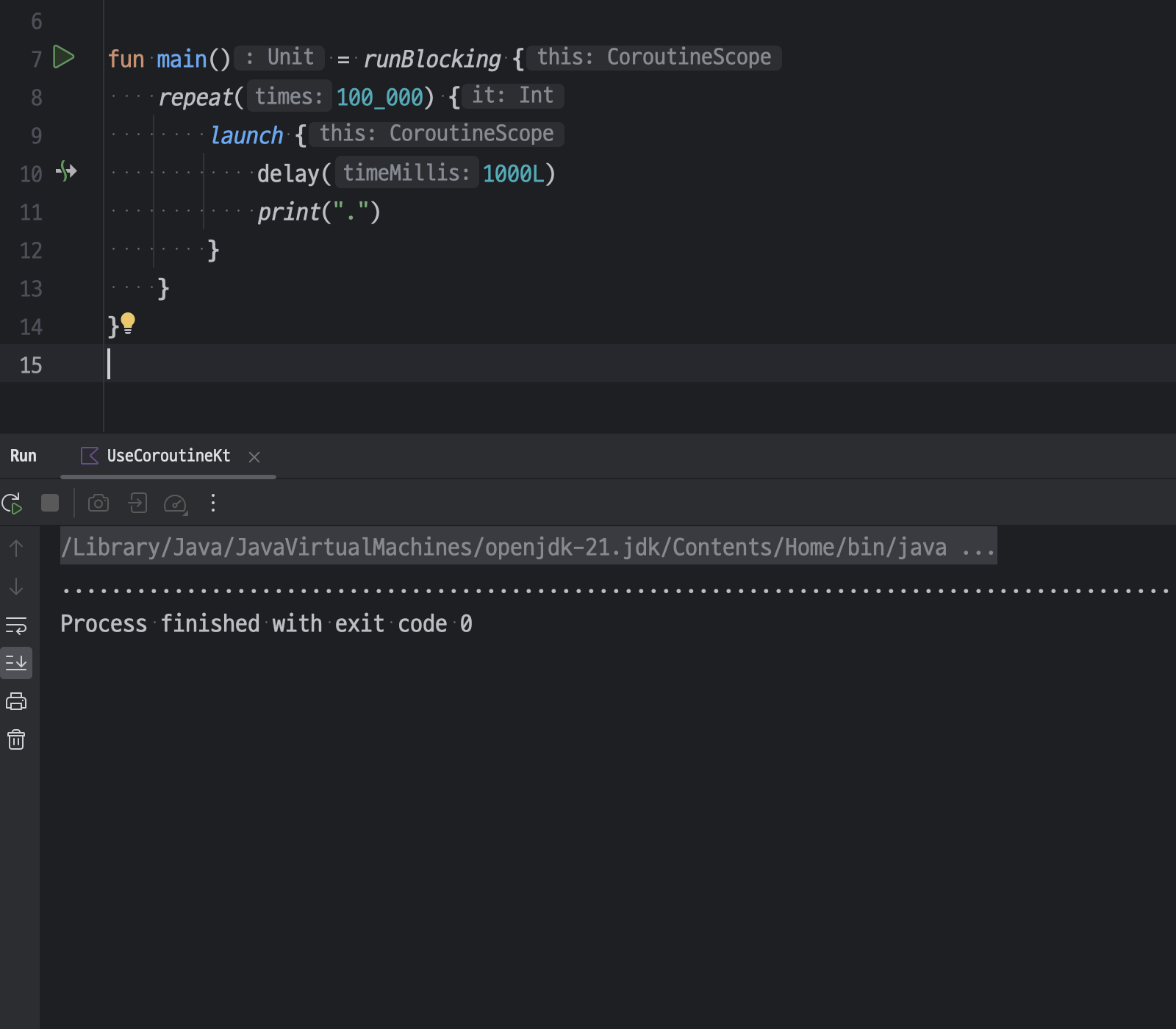Click the launch keyword on line 9
The width and height of the screenshot is (1176, 1029).
(247, 135)
